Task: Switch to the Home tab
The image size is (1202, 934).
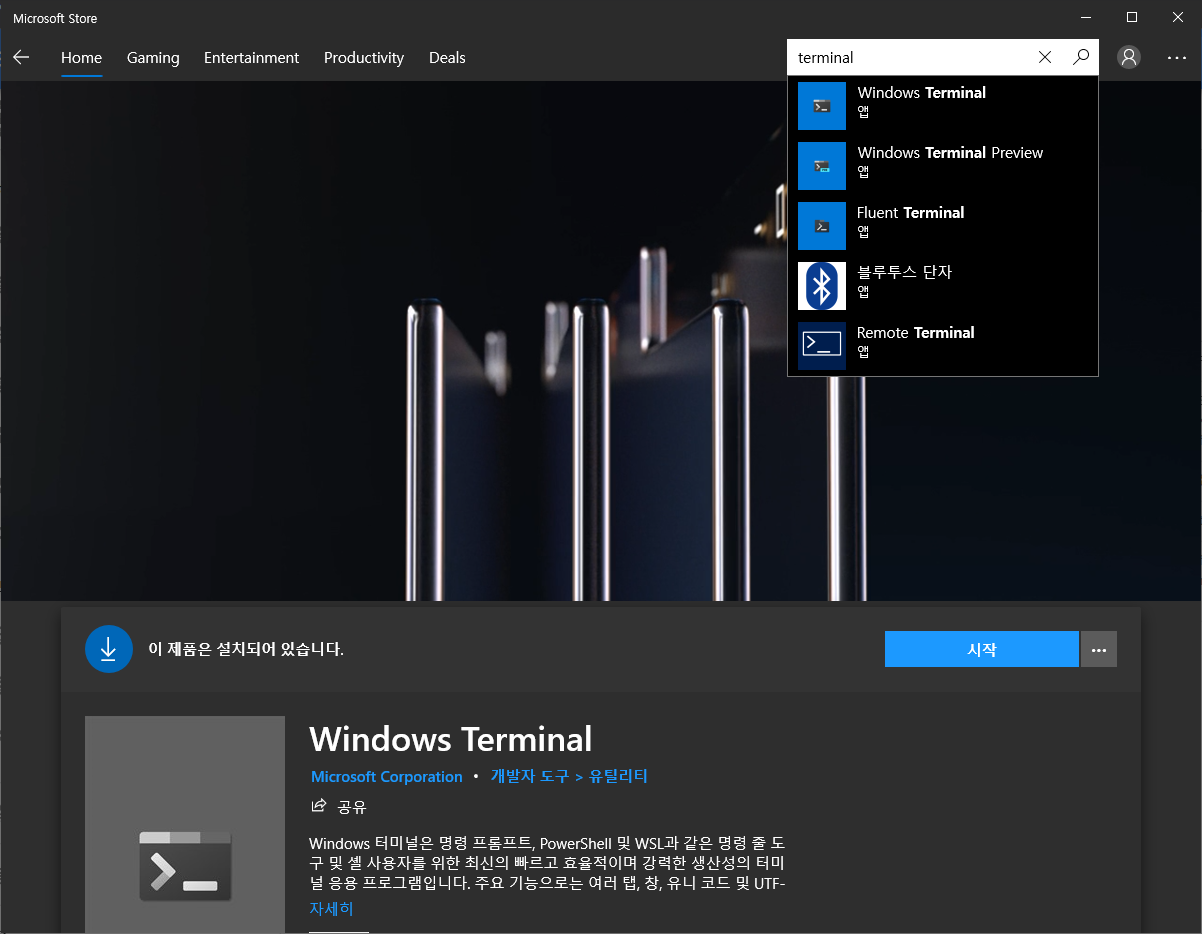Action: 81,58
